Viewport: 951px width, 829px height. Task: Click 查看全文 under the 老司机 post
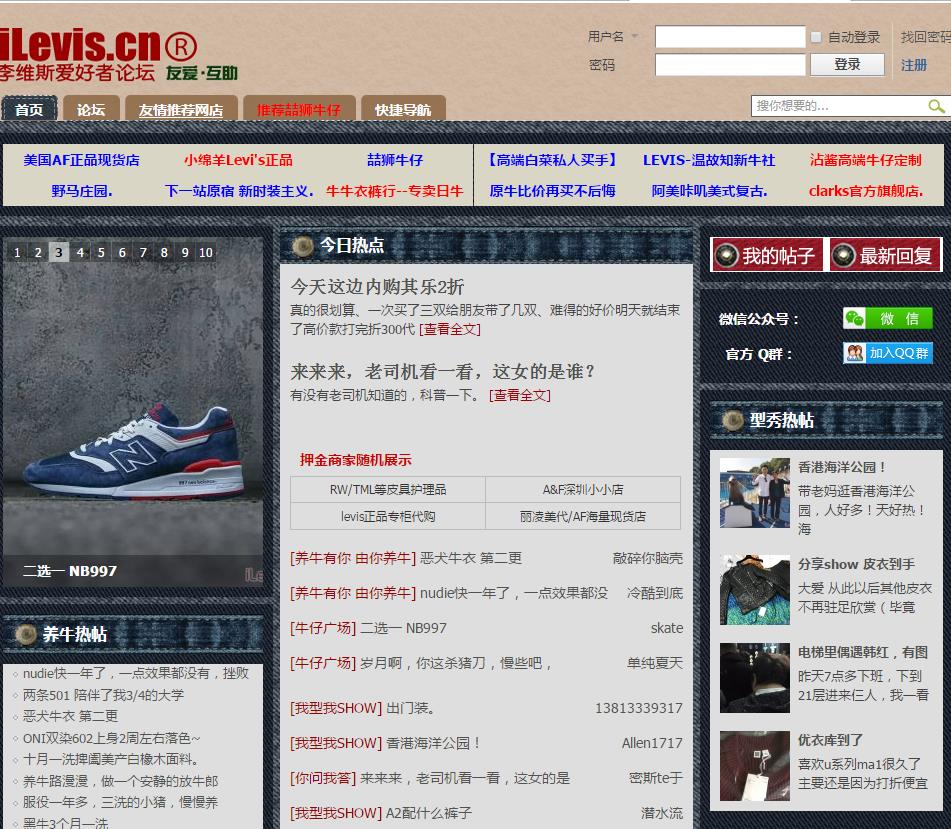click(x=520, y=395)
